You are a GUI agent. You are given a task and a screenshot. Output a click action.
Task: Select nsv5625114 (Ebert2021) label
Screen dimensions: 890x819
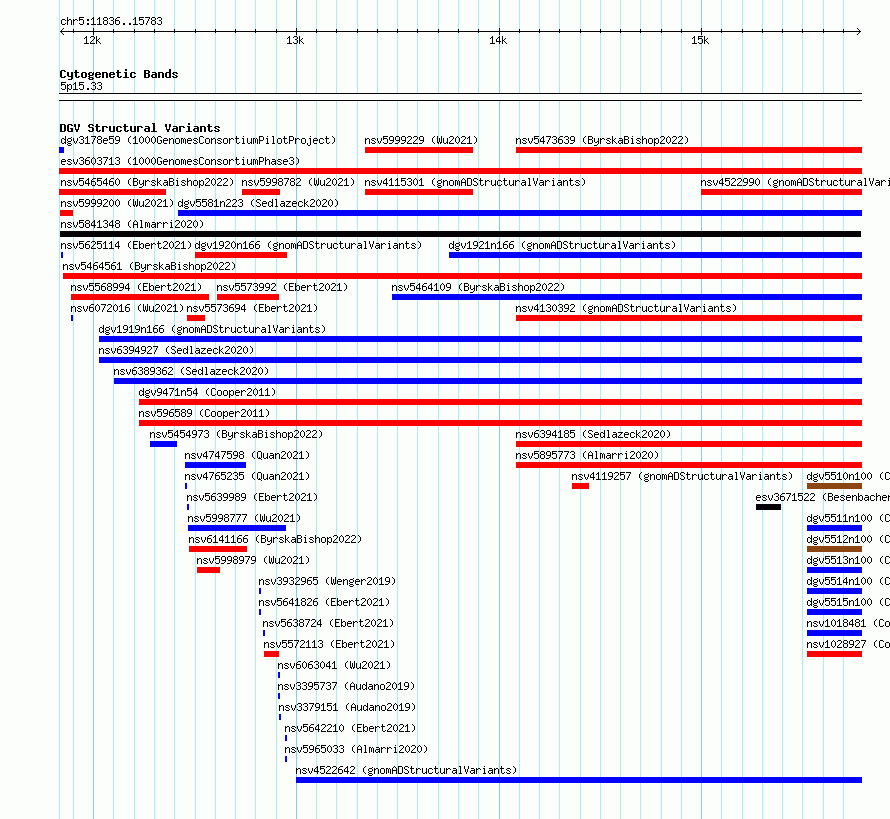click(x=126, y=245)
